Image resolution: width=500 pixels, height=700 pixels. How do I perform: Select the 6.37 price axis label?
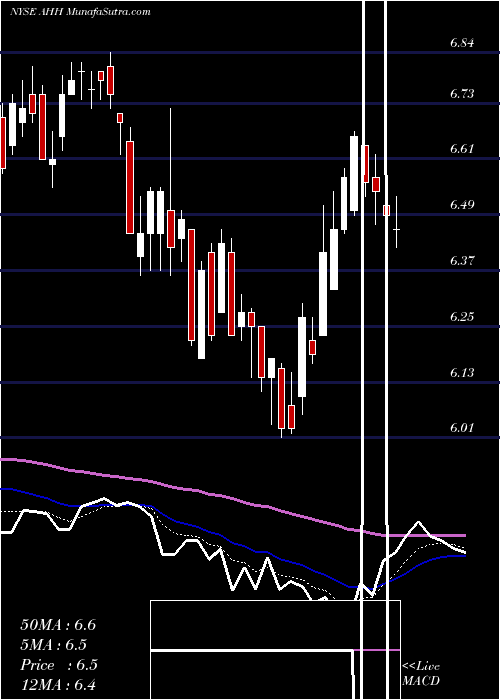[x=462, y=261]
